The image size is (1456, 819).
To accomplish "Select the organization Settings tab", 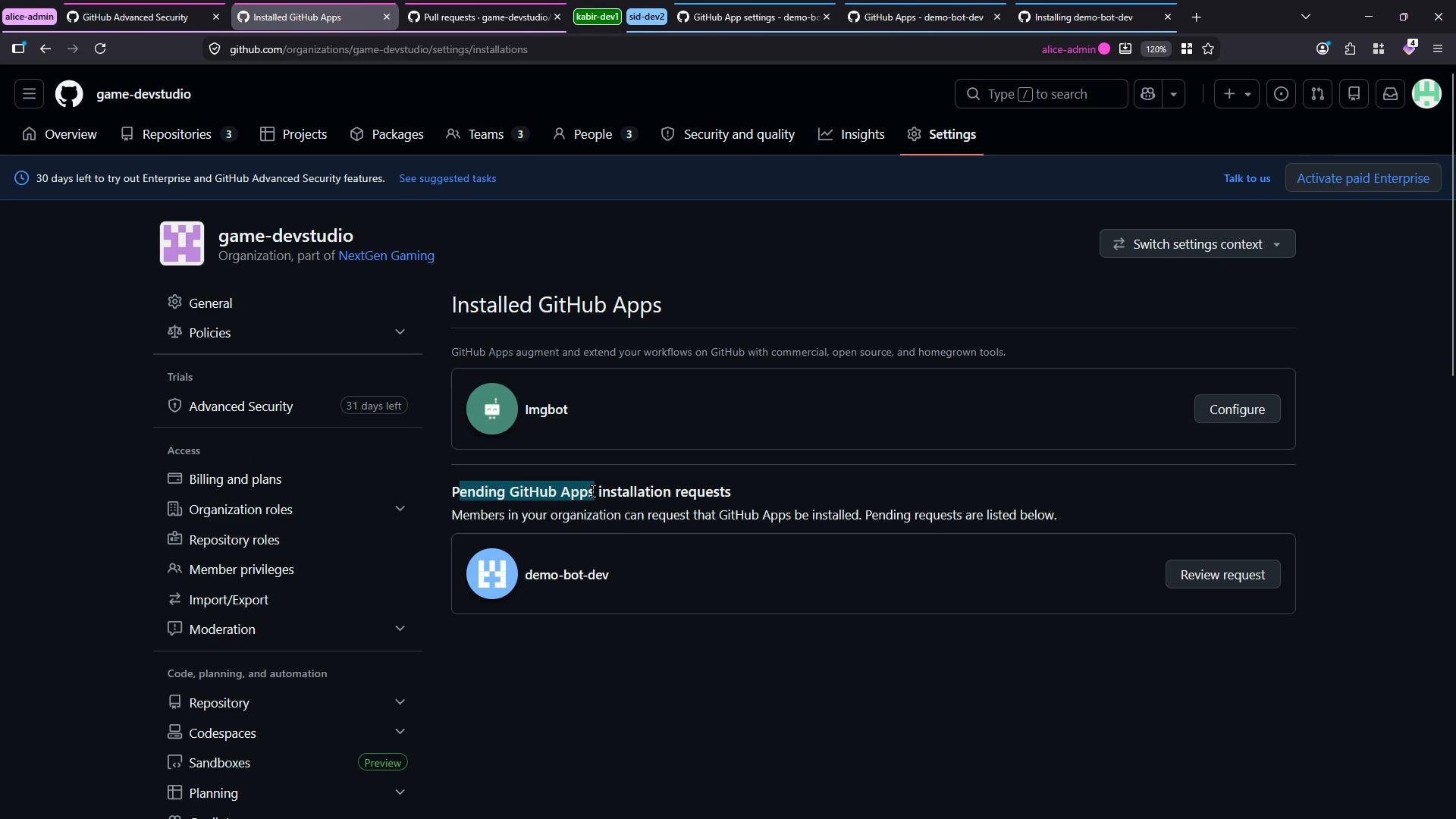I will tap(942, 134).
